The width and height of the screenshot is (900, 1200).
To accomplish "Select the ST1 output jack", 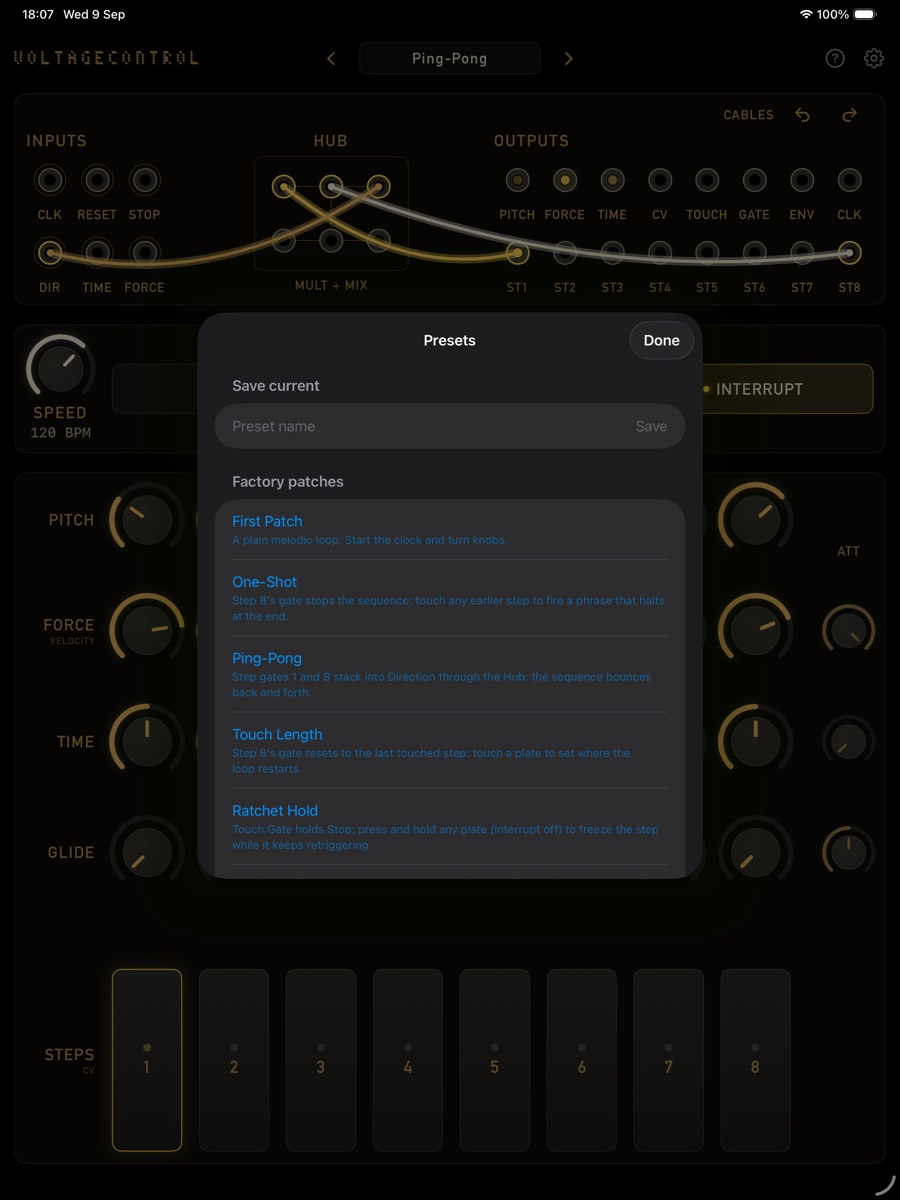I will click(x=517, y=254).
